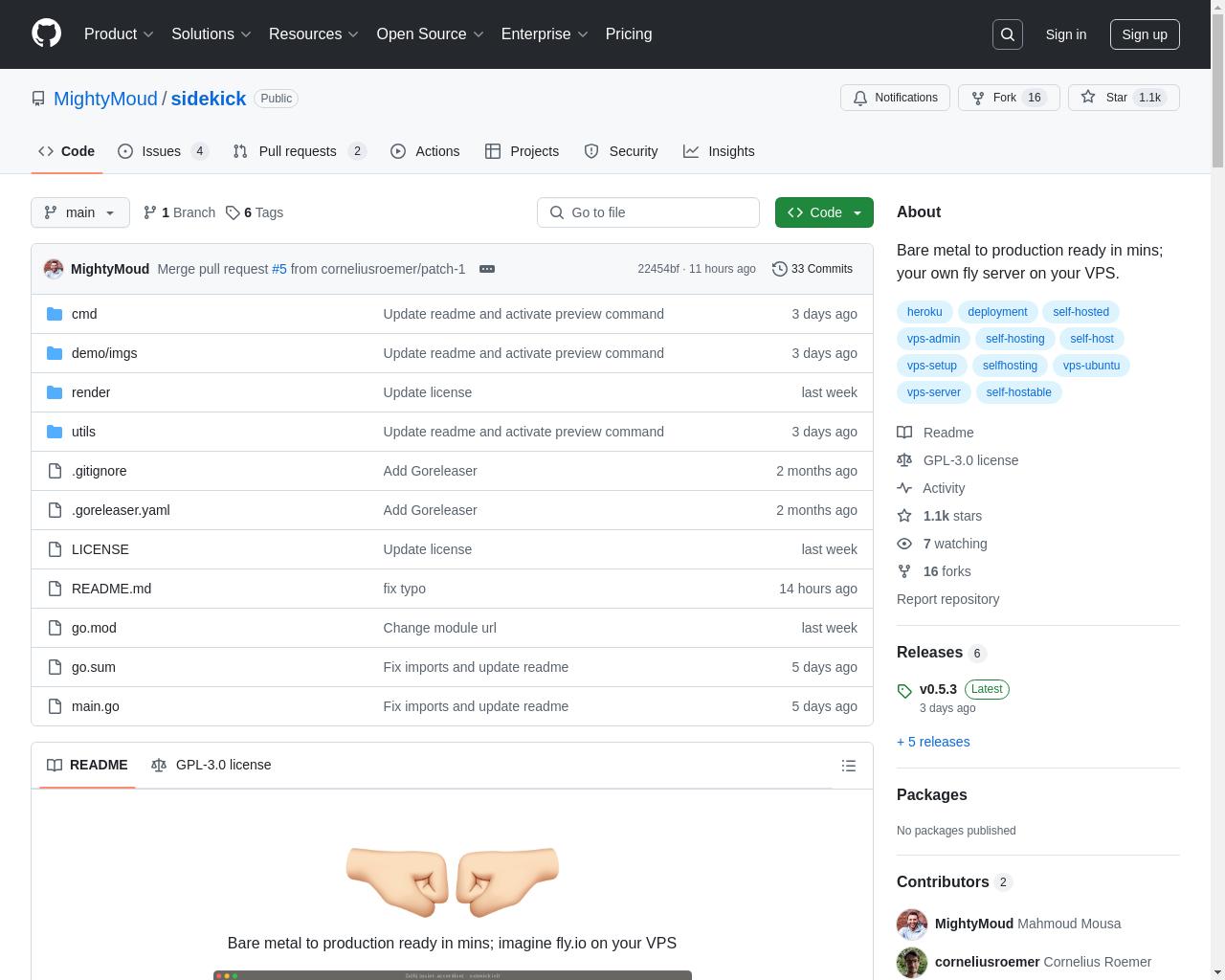
Task: Click the Go to file search field
Action: [x=648, y=212]
